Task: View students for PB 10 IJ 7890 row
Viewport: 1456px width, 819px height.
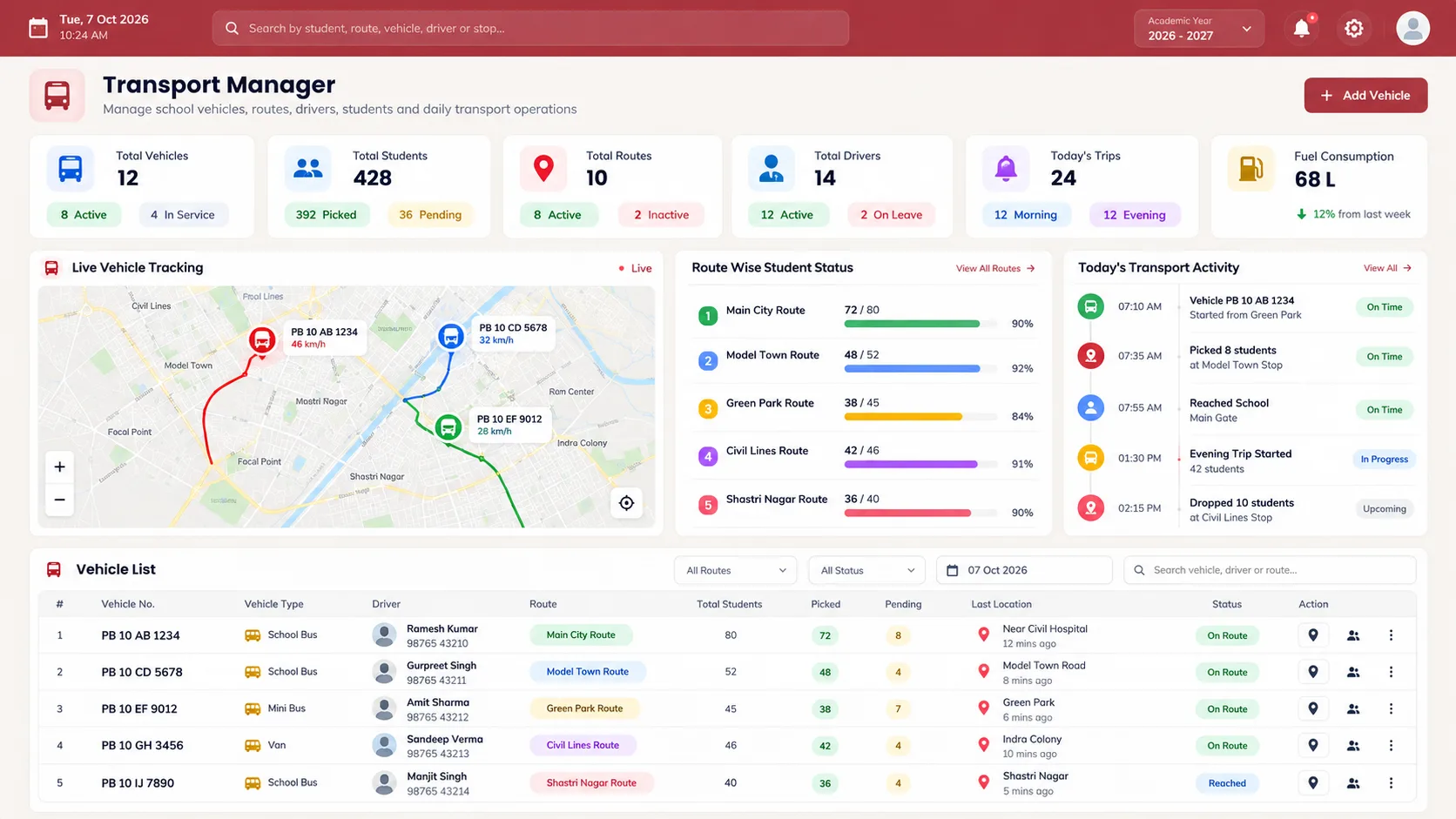Action: click(1353, 782)
